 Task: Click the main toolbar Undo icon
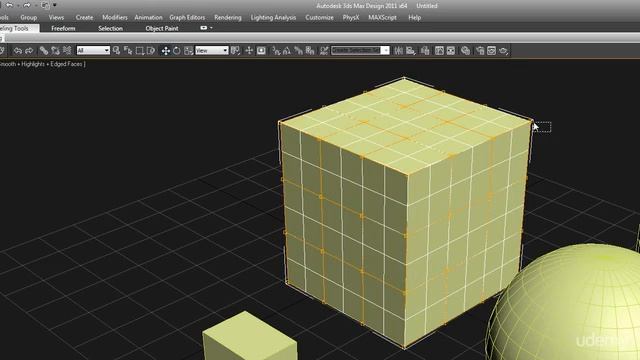[x=18, y=51]
